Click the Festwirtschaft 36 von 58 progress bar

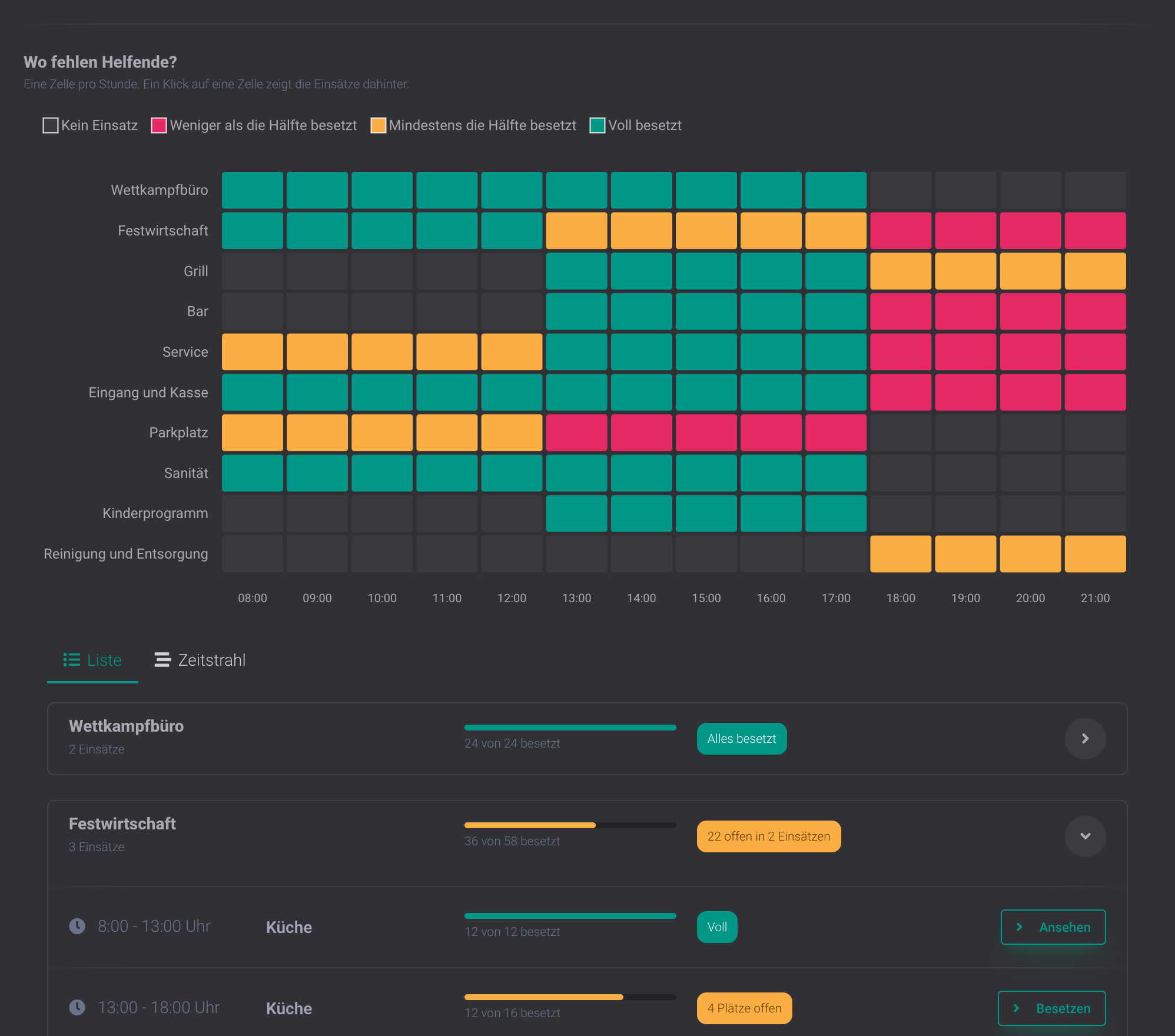(570, 825)
